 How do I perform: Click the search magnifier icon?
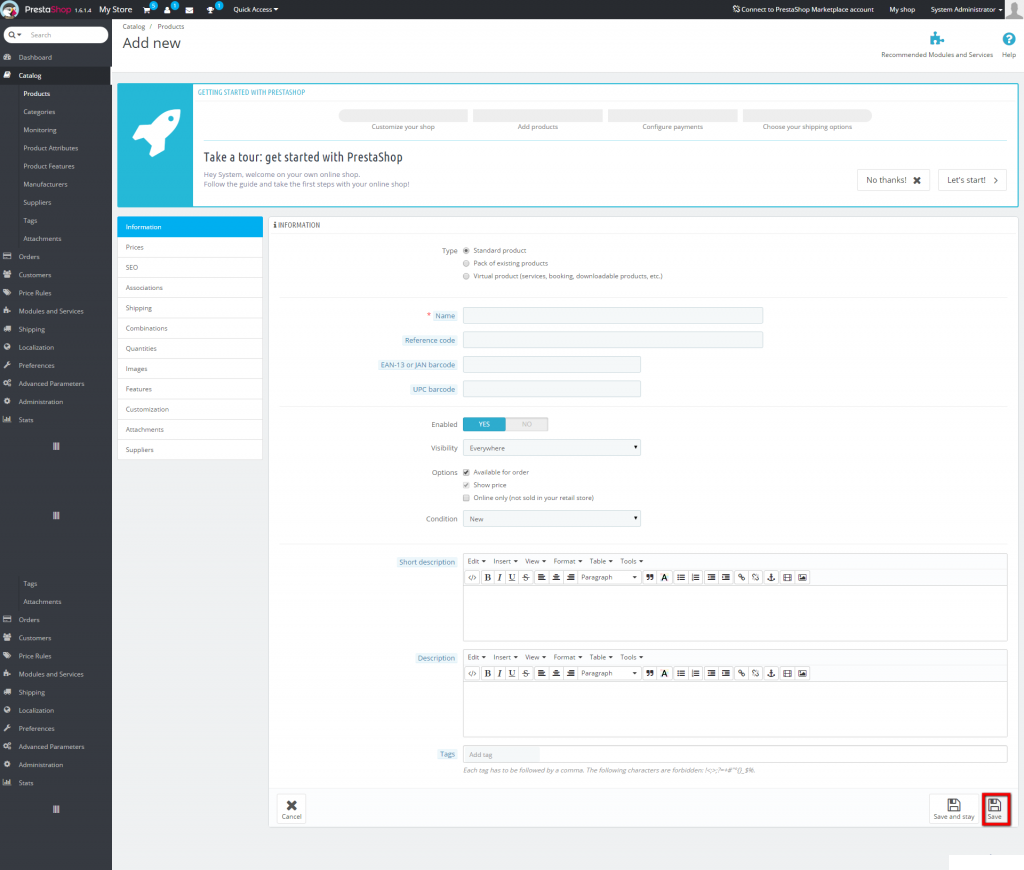(12, 35)
